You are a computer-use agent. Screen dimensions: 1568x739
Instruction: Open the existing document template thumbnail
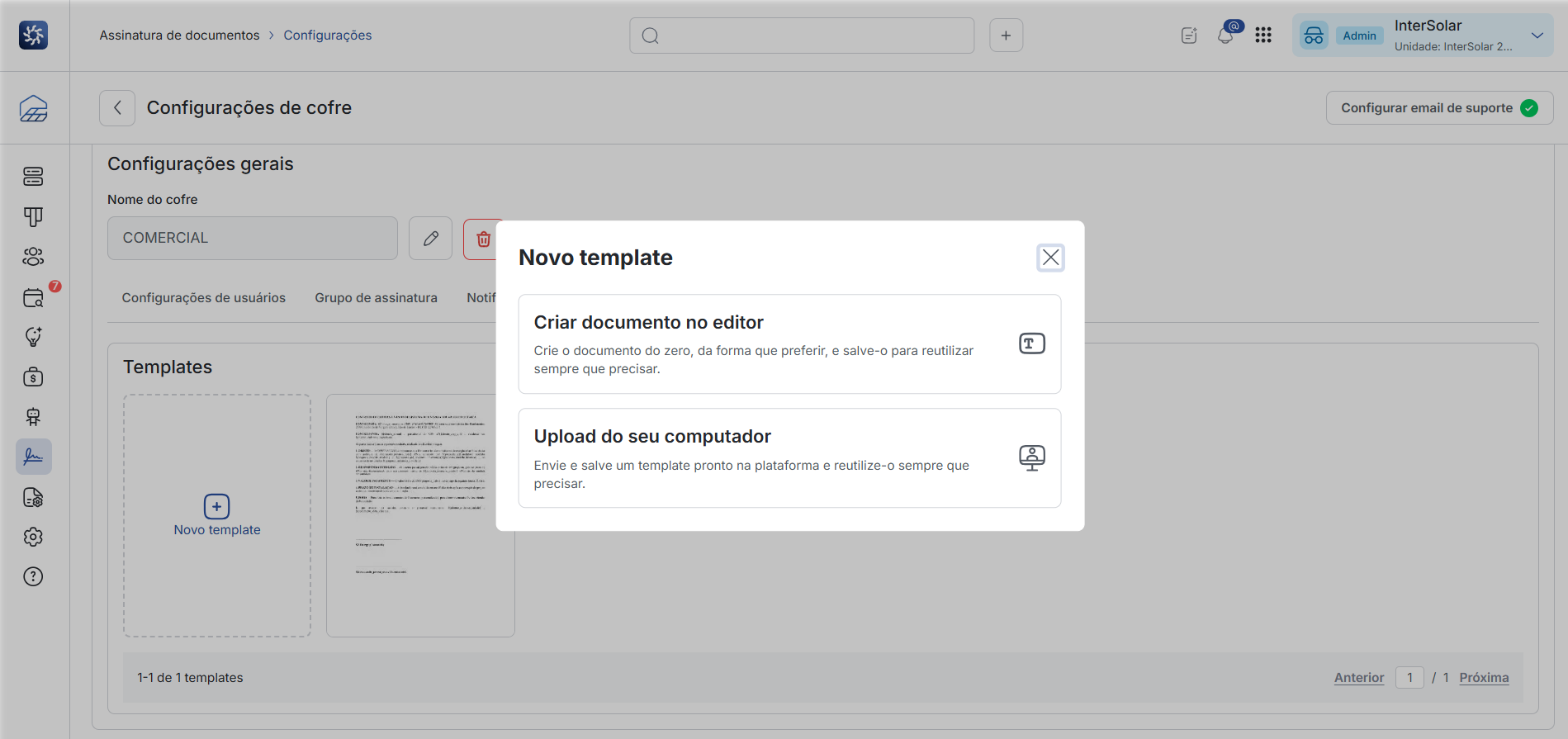420,516
